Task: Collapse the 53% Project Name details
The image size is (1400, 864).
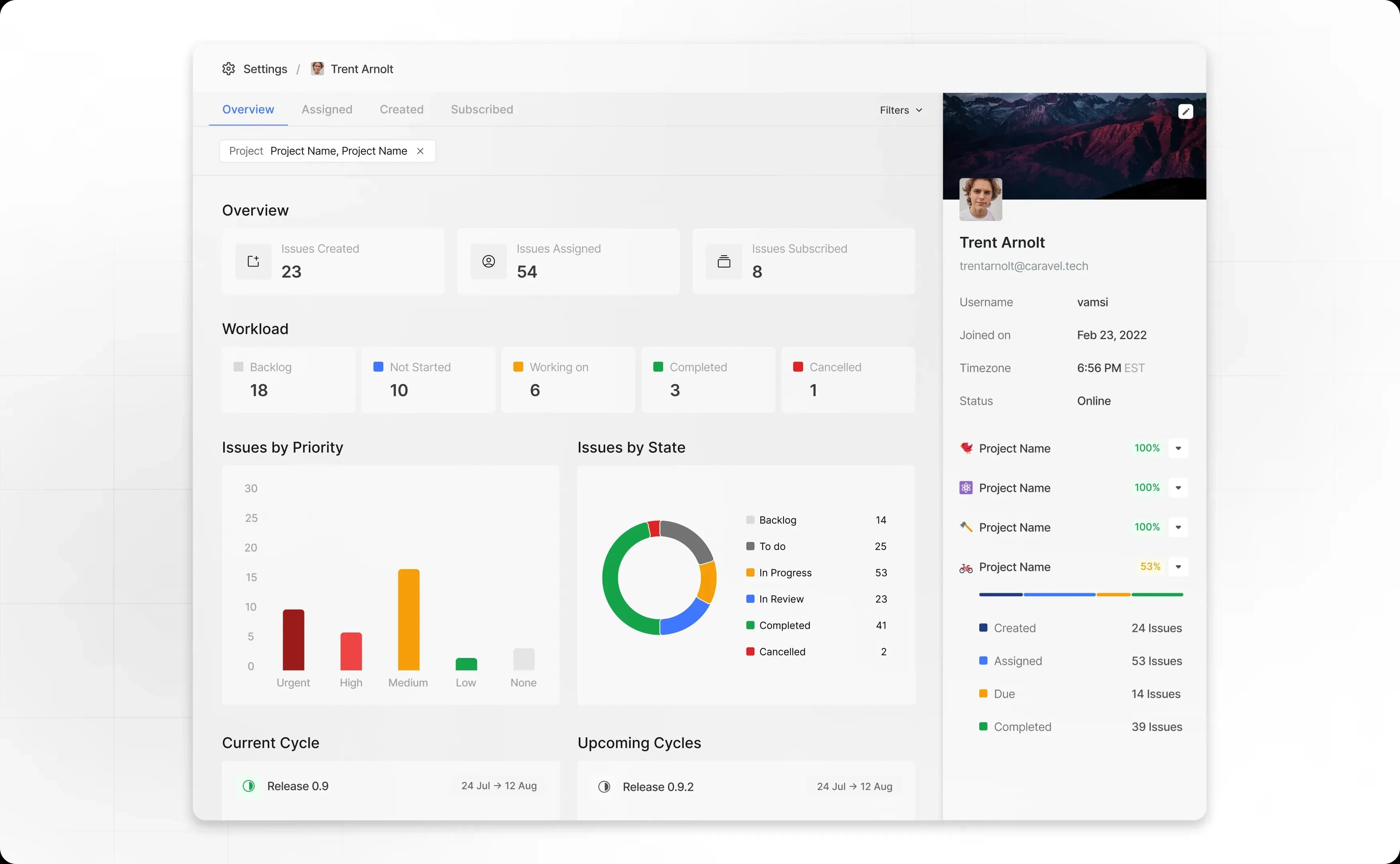Action: [1178, 567]
